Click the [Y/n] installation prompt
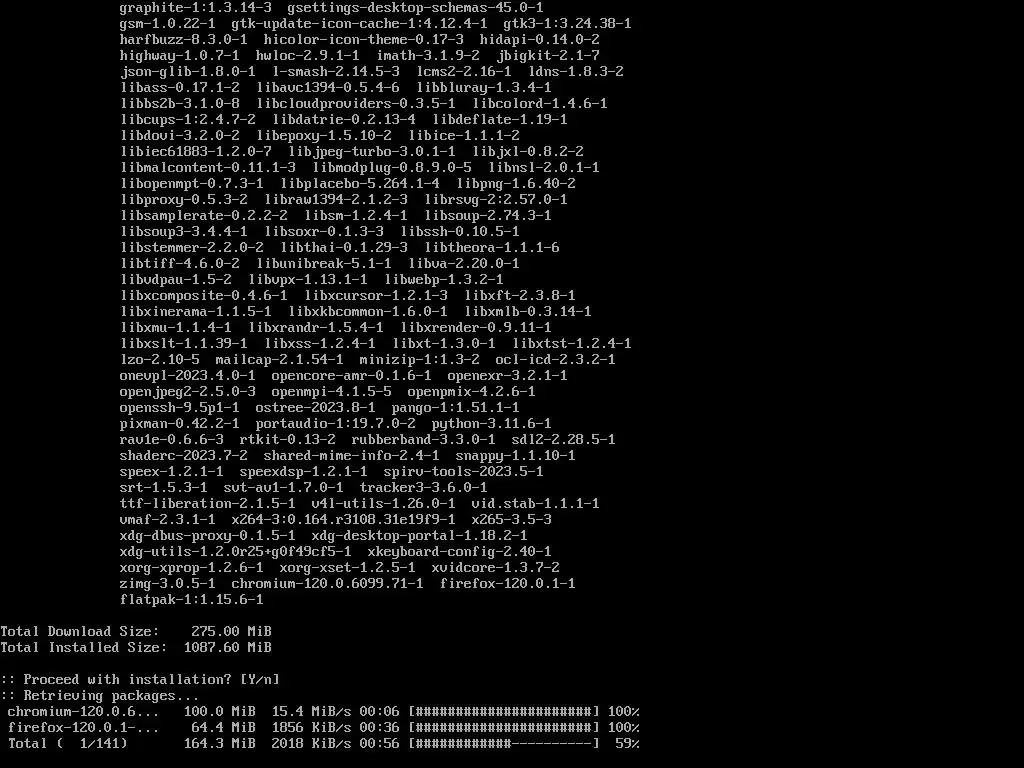1024x768 pixels. pyautogui.click(x=260, y=679)
